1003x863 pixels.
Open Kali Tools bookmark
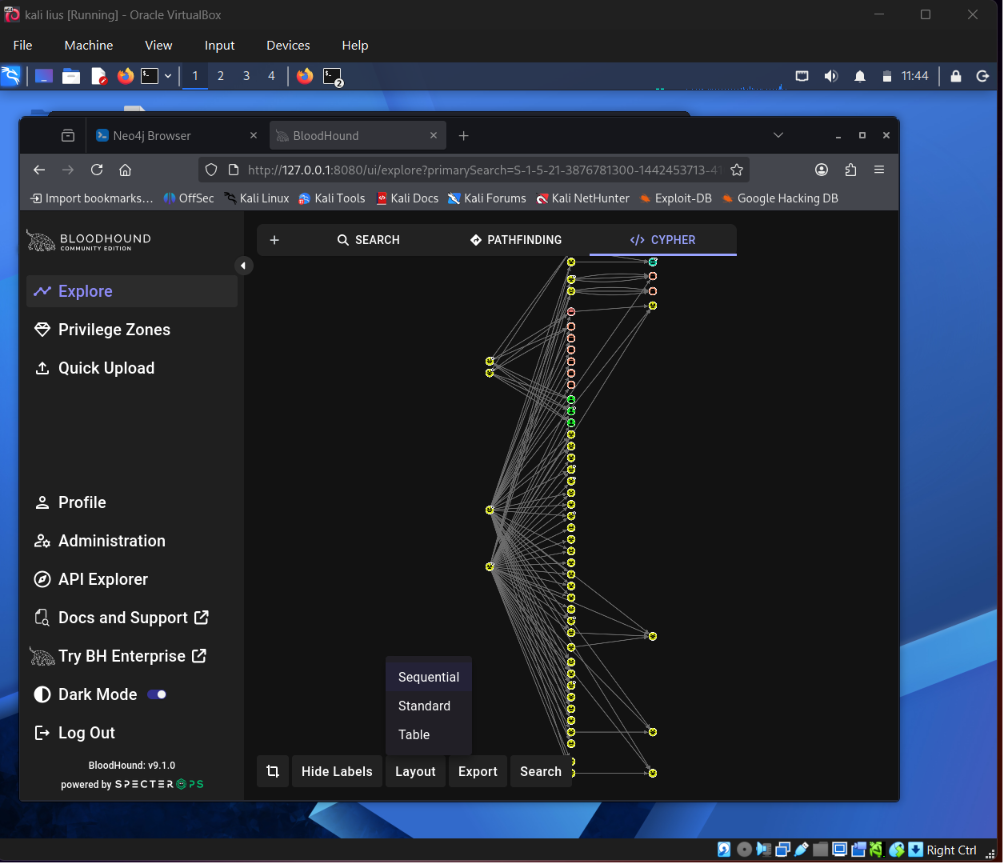click(332, 198)
